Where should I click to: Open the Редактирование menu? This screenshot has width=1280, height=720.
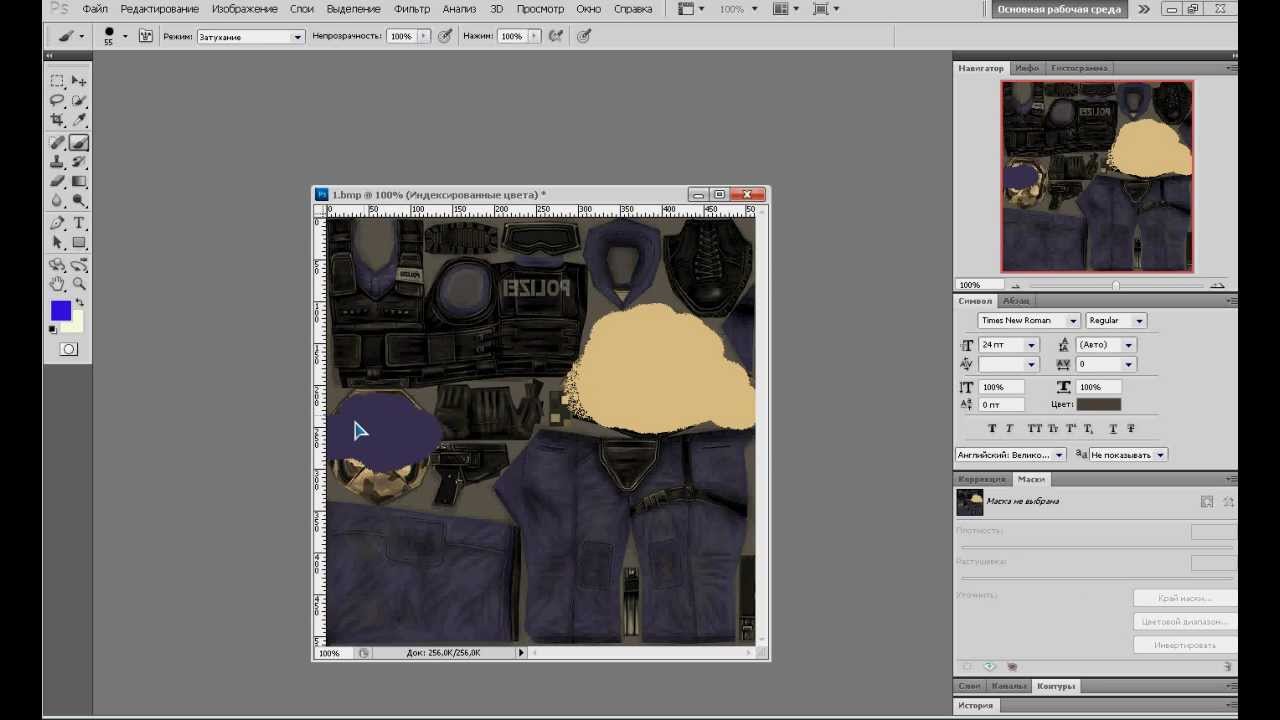159,9
